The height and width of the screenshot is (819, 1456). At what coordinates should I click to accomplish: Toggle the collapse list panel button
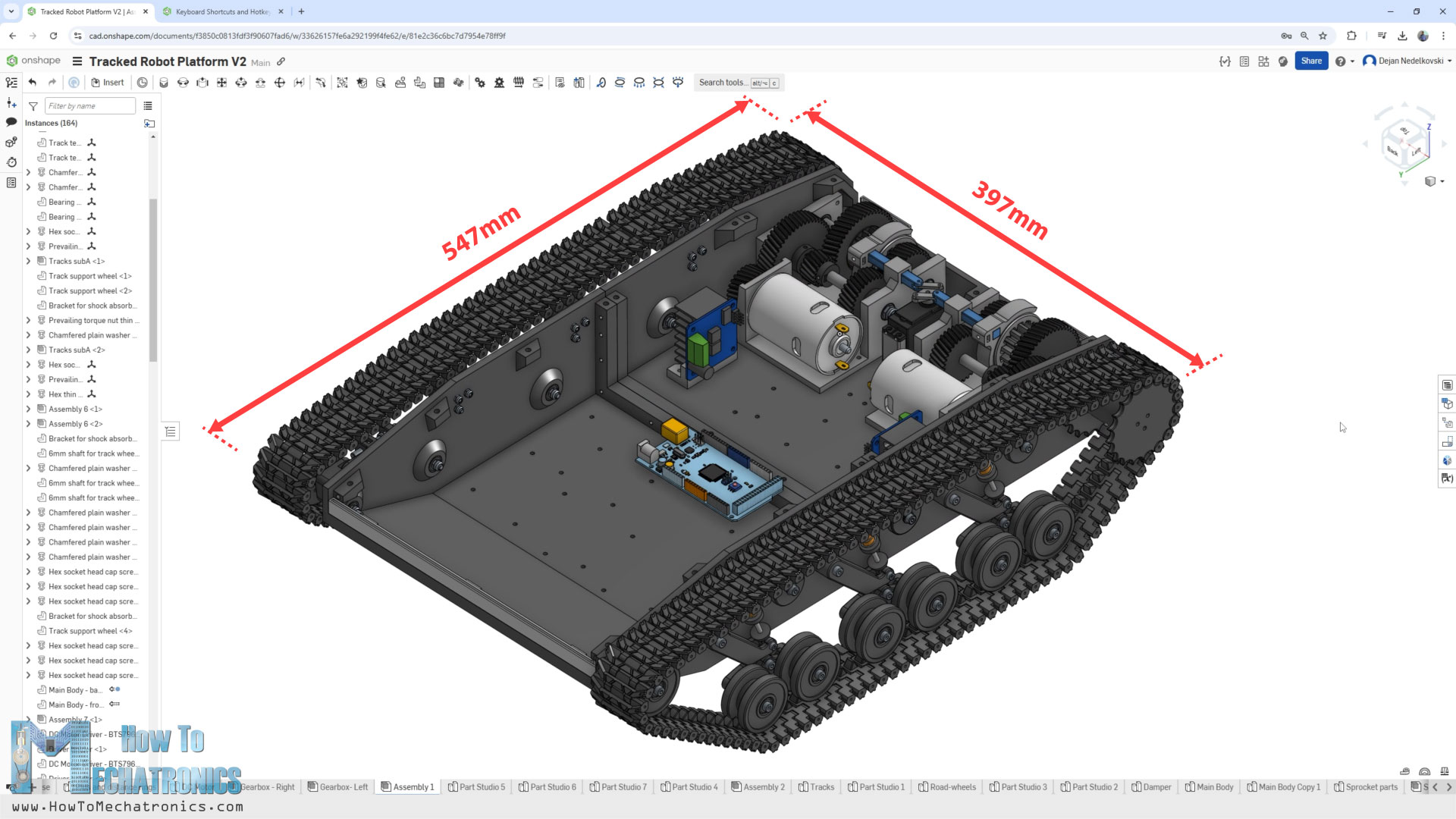171,431
